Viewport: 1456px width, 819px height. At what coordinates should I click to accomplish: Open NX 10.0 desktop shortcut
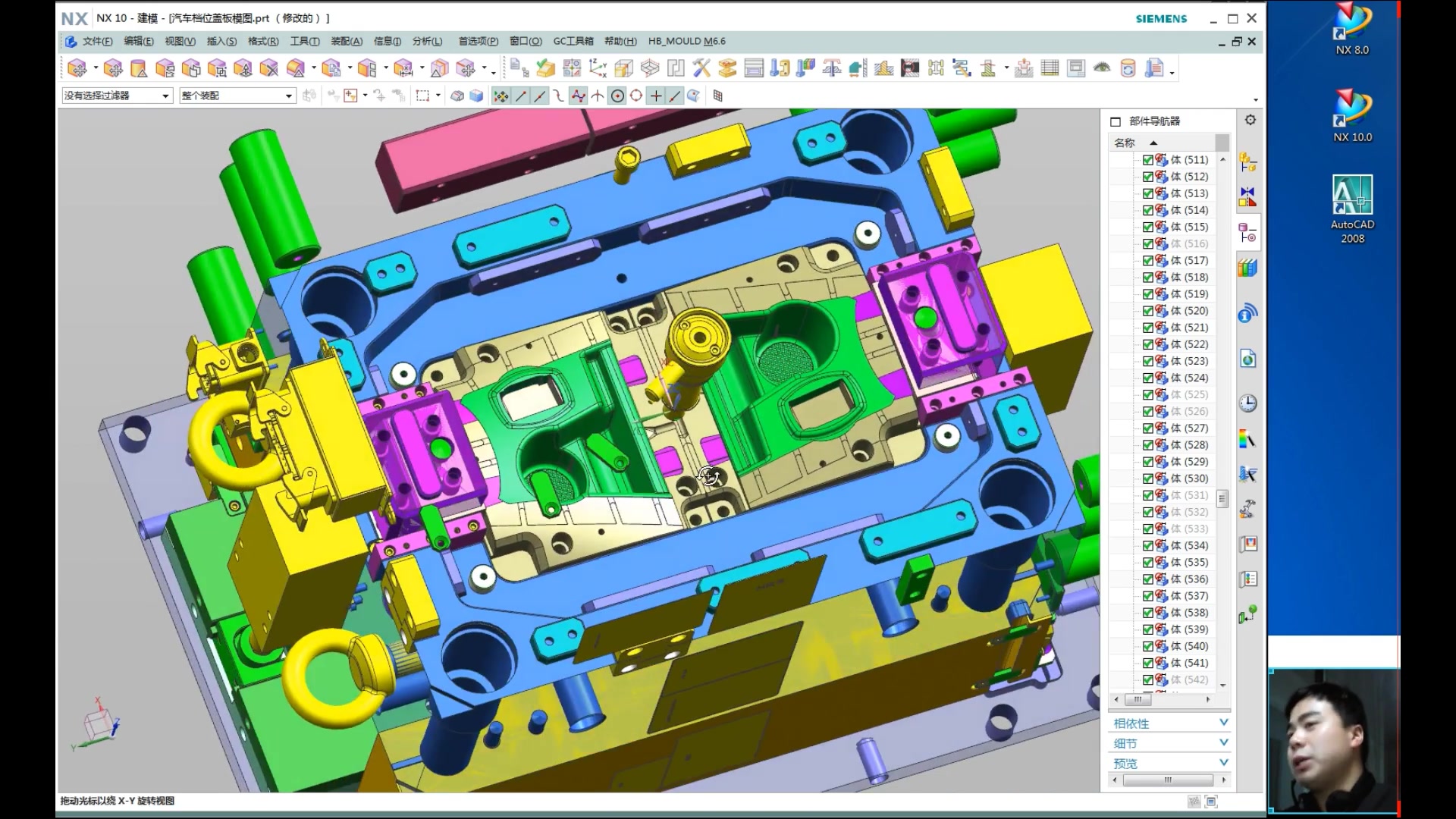click(x=1353, y=116)
